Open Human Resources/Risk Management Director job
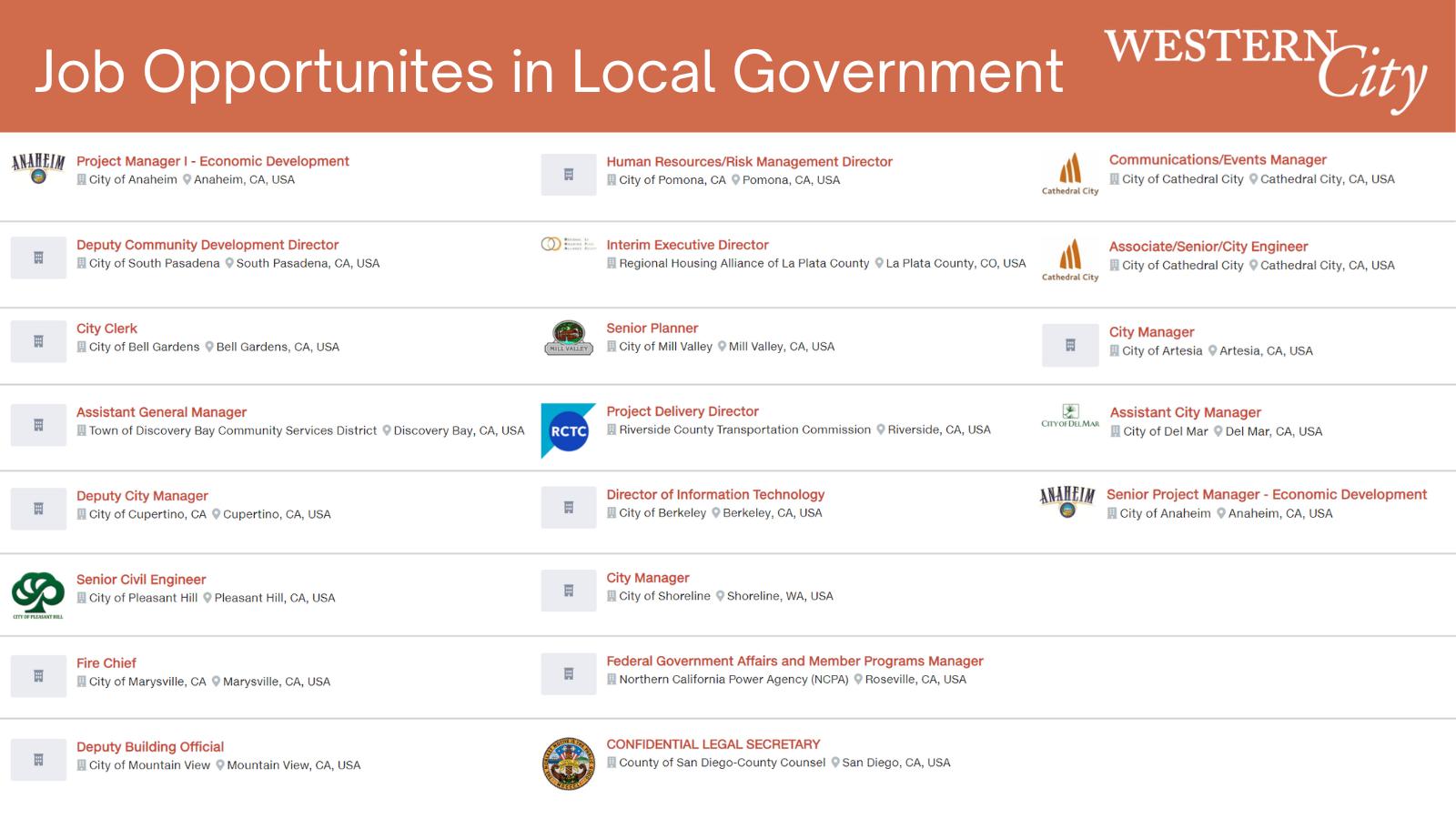 [x=750, y=162]
